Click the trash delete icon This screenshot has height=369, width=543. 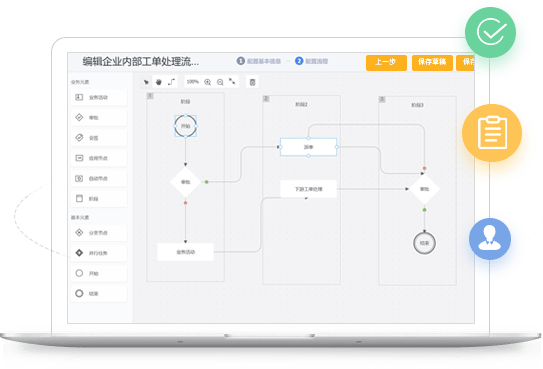[252, 82]
